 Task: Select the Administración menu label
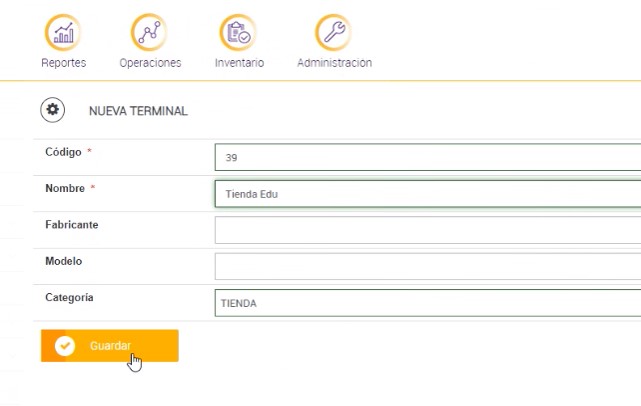coord(334,63)
